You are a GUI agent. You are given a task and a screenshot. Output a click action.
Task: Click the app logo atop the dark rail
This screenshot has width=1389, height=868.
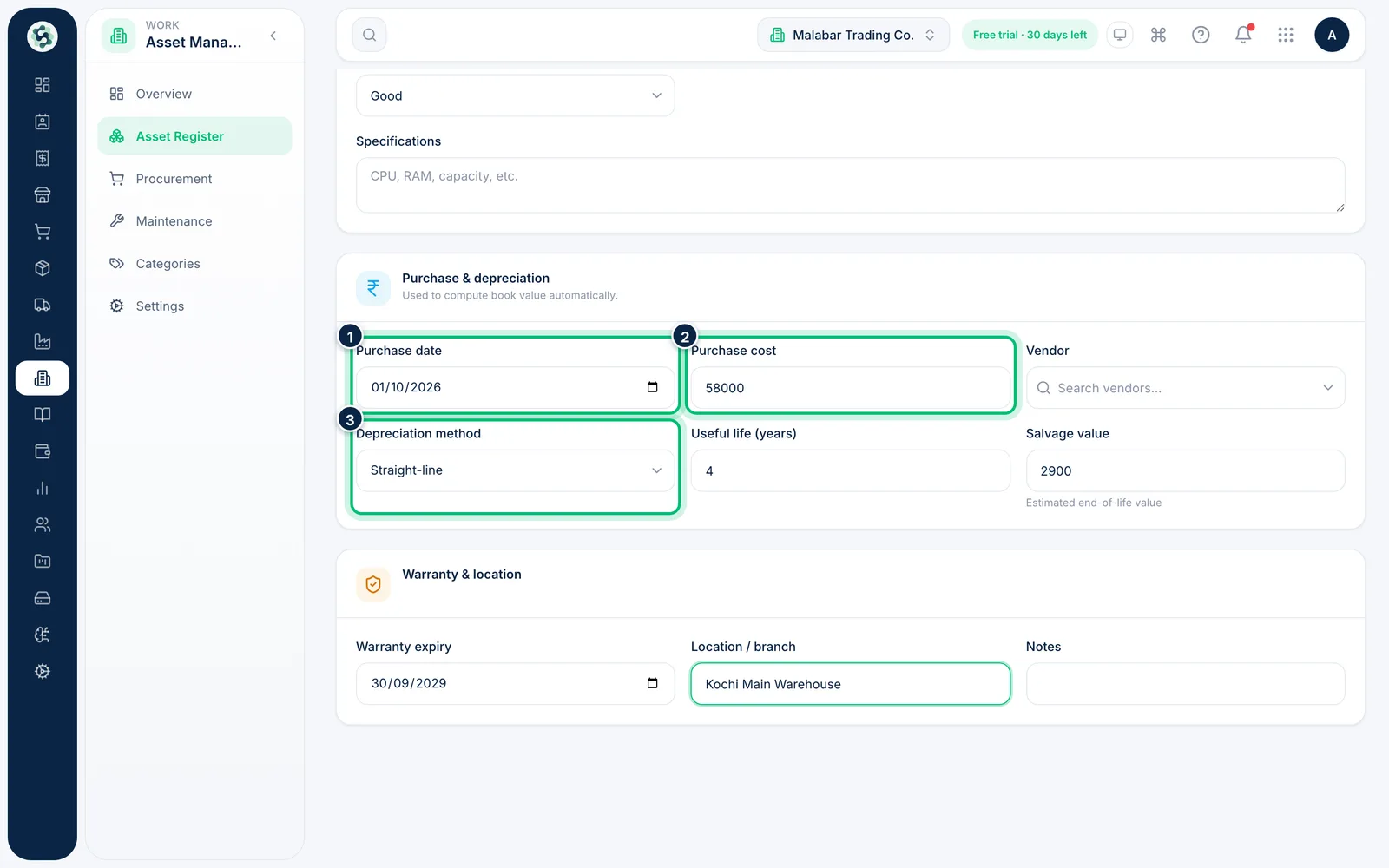click(42, 36)
